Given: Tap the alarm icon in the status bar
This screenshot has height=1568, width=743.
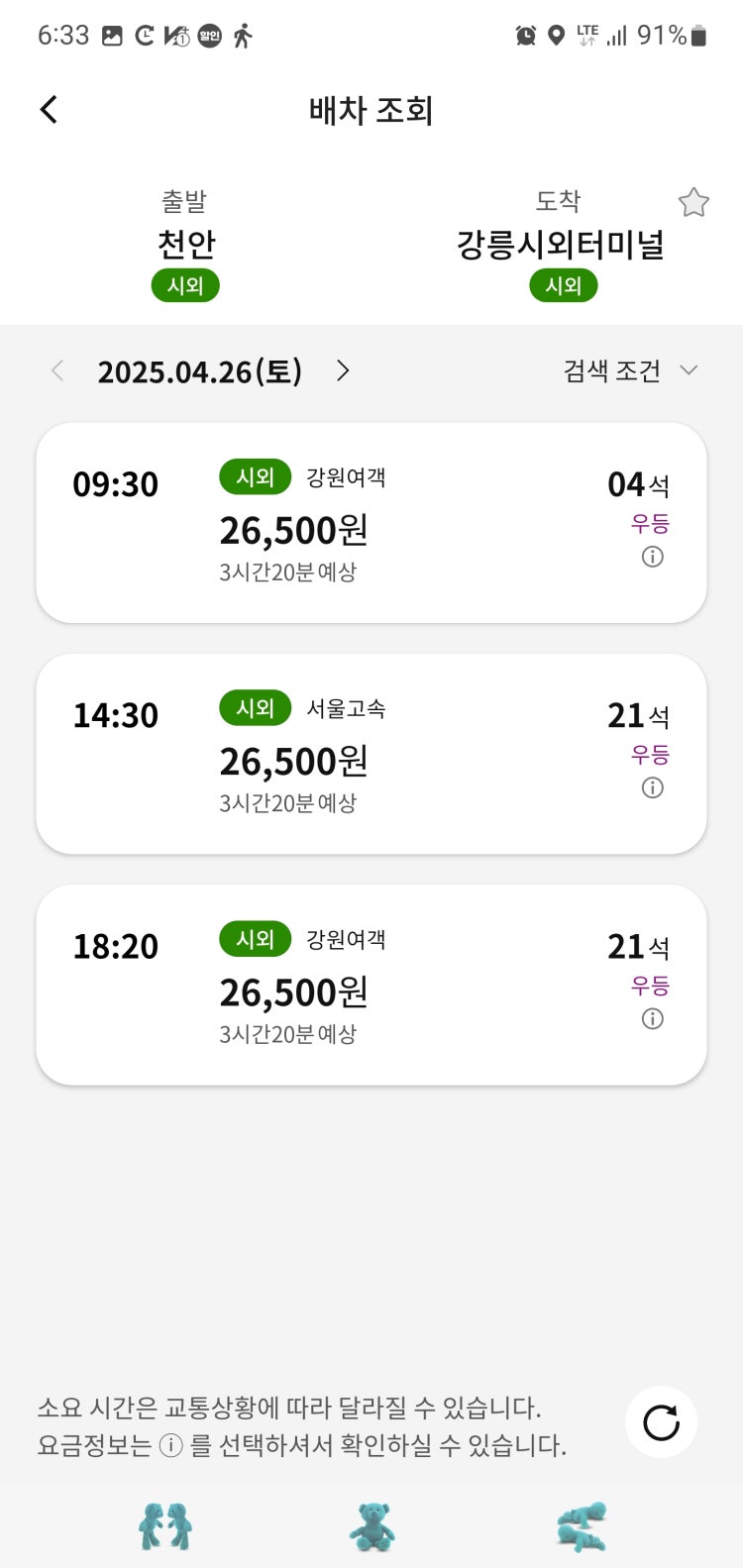Looking at the screenshot, I should click(x=526, y=36).
